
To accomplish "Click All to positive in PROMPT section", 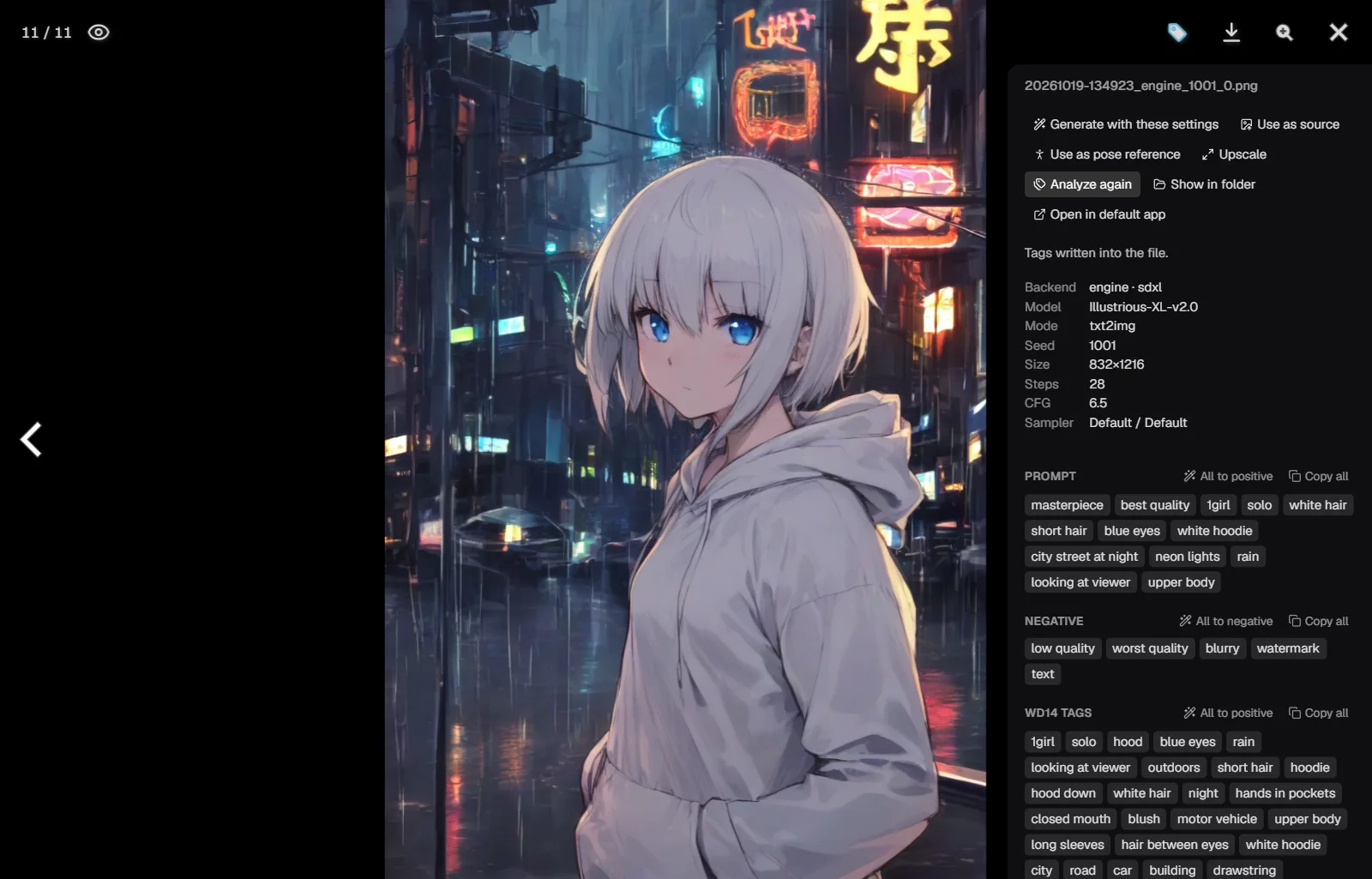I will click(1228, 476).
